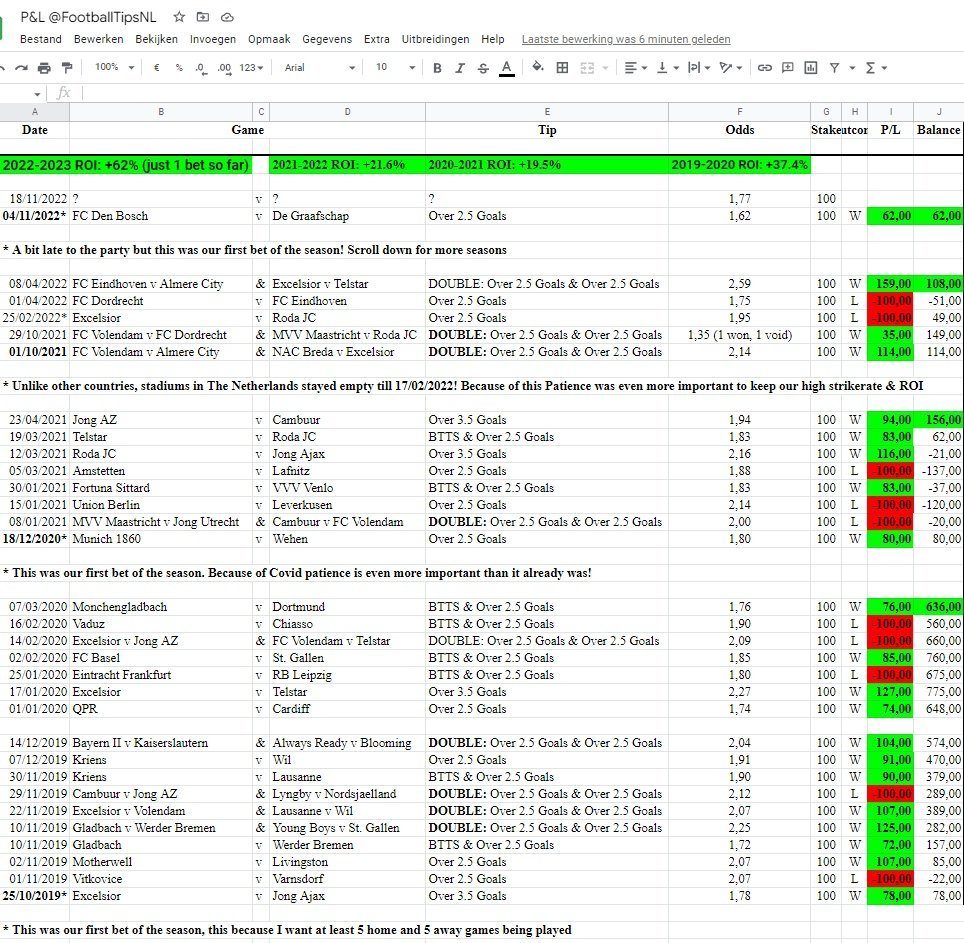Select column B header
964x943 pixels.
coord(161,112)
